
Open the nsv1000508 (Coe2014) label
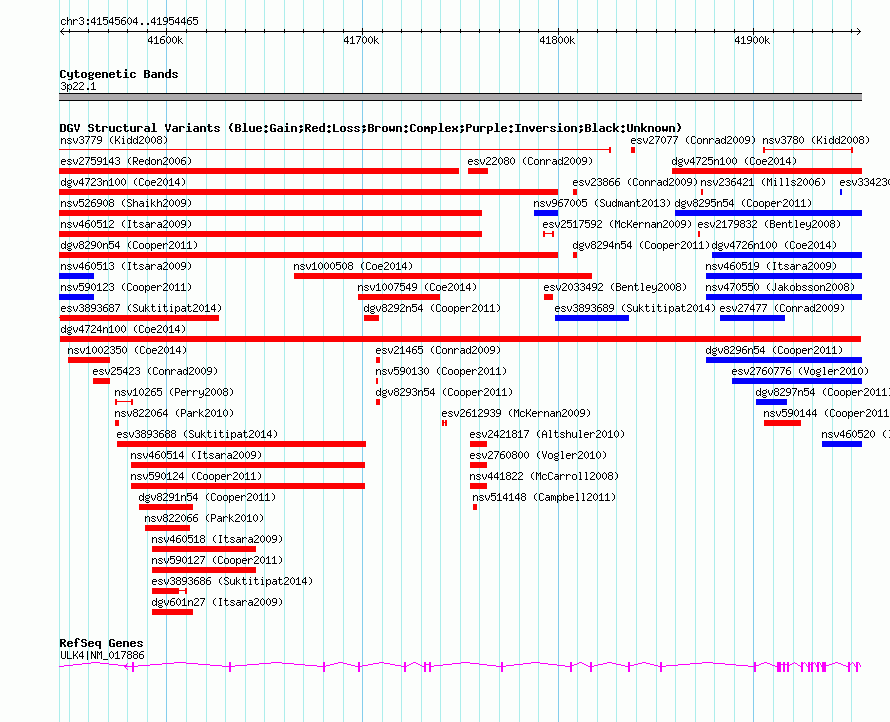(x=353, y=266)
